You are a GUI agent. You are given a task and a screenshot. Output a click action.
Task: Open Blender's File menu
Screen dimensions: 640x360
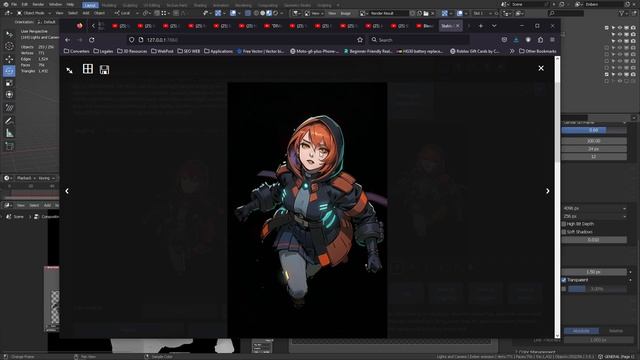(x=14, y=4)
